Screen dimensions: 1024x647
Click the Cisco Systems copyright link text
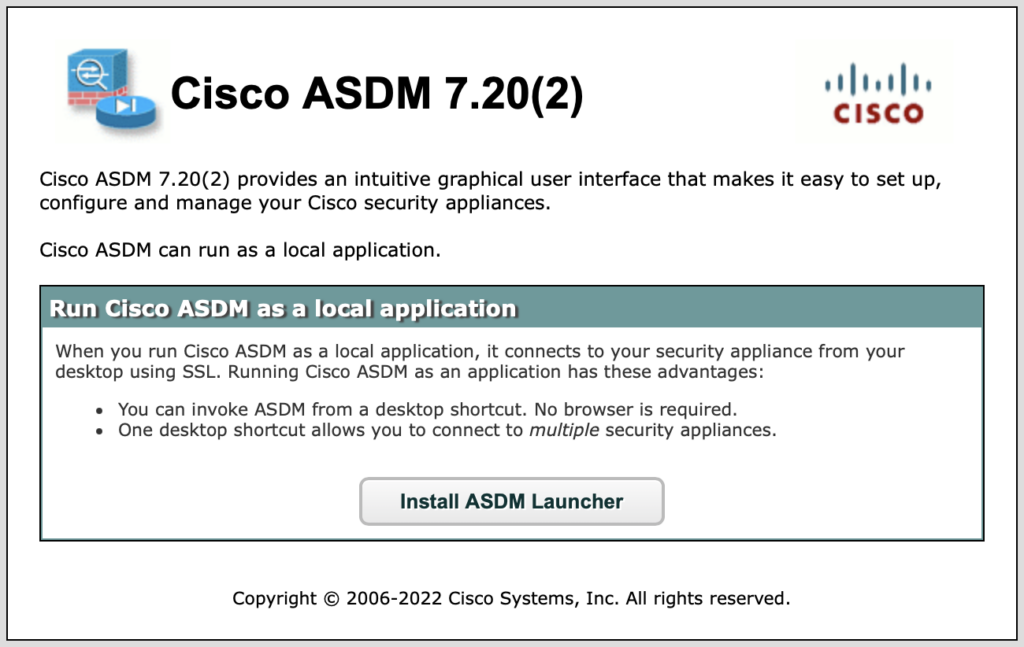(511, 598)
